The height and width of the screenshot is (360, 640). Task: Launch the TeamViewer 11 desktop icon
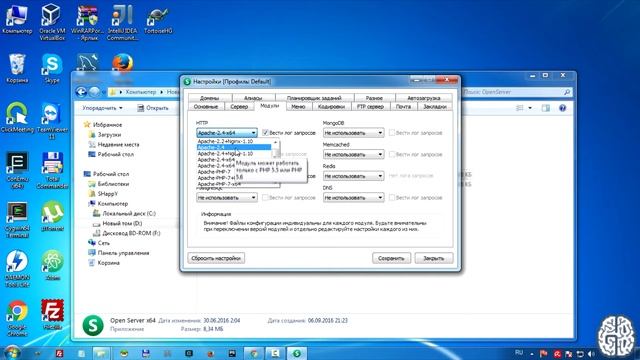(x=52, y=120)
